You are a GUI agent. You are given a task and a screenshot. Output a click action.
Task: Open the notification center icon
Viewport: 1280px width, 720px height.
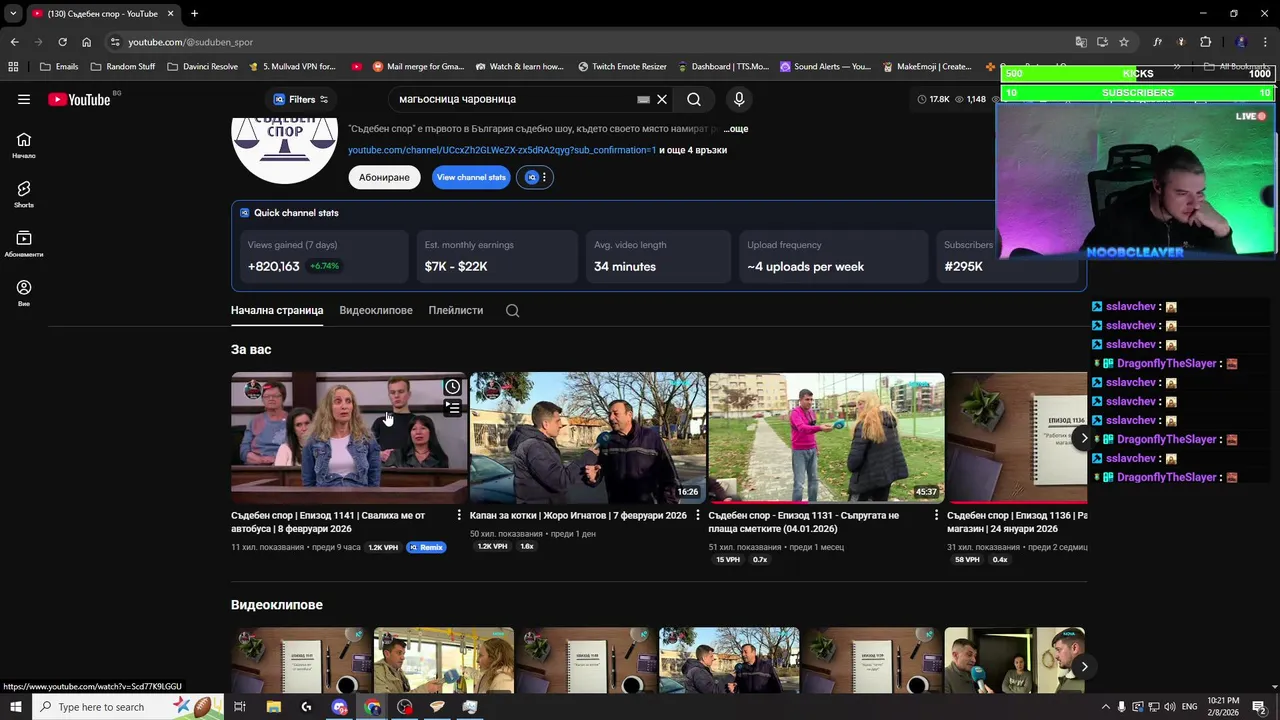click(1259, 707)
